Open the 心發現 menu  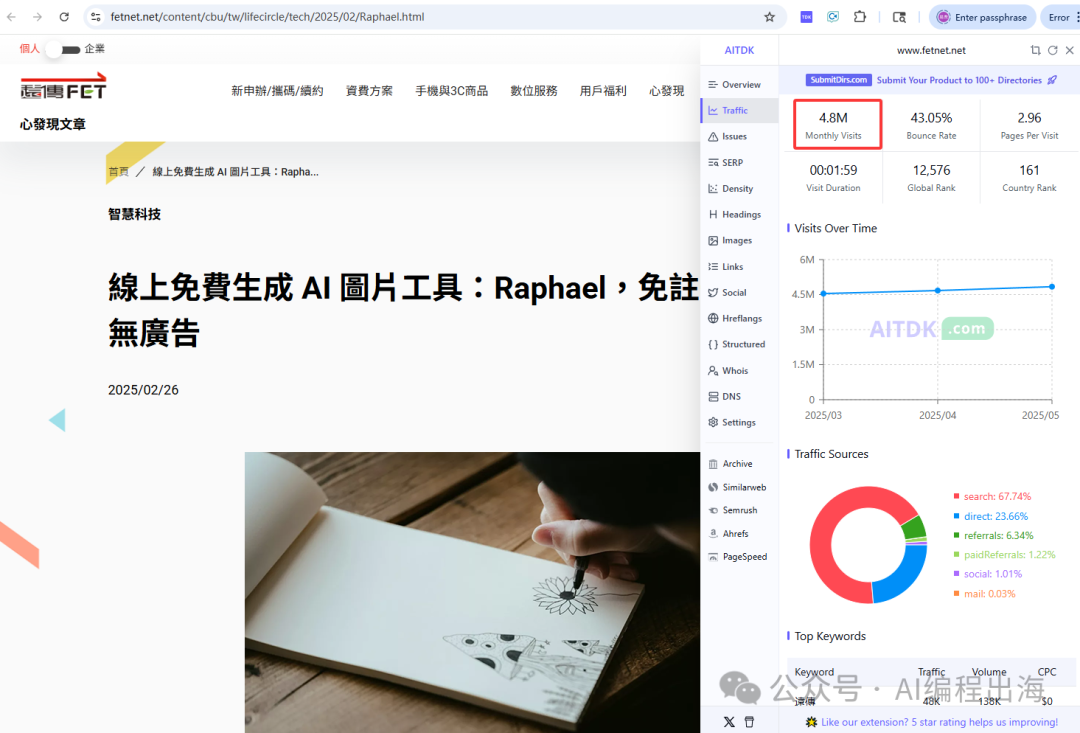click(x=666, y=91)
